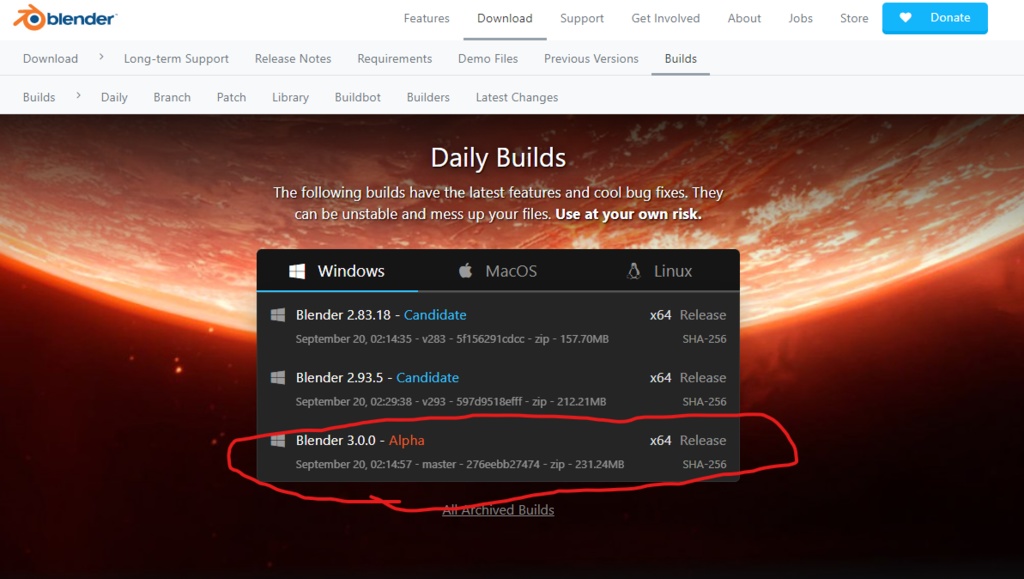This screenshot has height=579, width=1024.
Task: Click SHA-256 for Blender 3.0.0
Action: [x=704, y=464]
